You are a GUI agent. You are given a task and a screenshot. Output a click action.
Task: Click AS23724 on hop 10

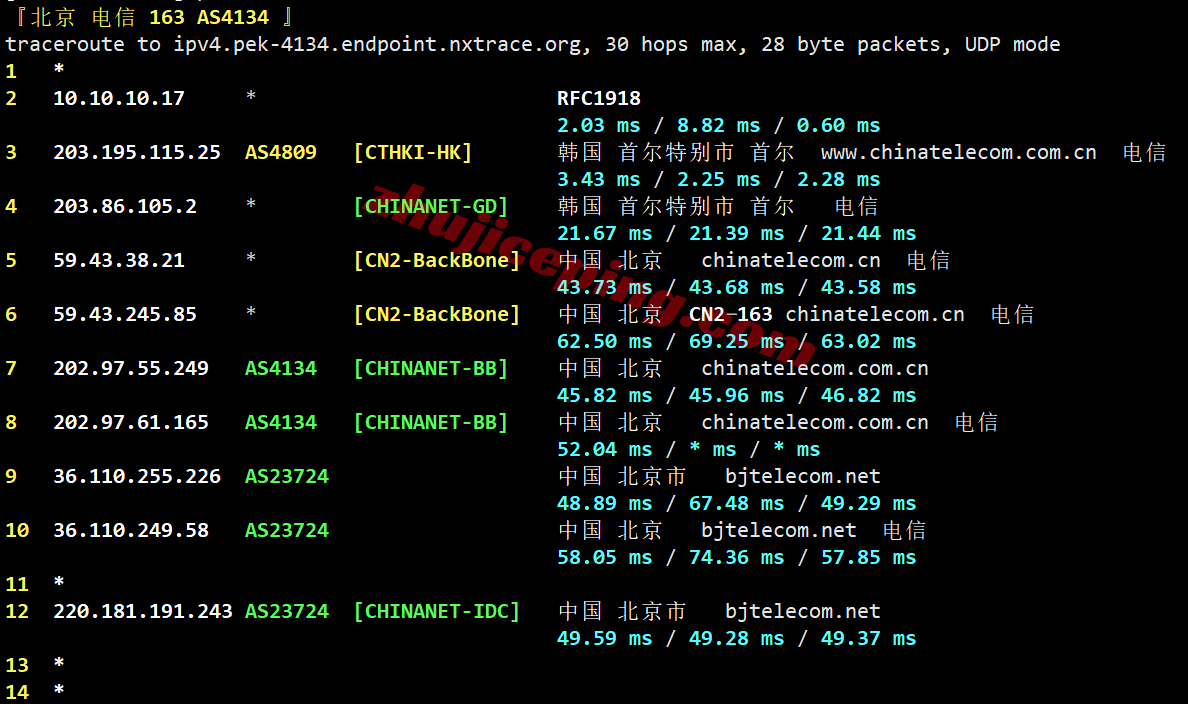tap(286, 530)
